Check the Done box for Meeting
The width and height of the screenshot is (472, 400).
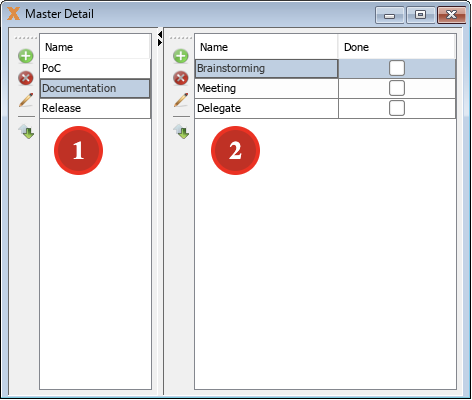pyautogui.click(x=397, y=88)
